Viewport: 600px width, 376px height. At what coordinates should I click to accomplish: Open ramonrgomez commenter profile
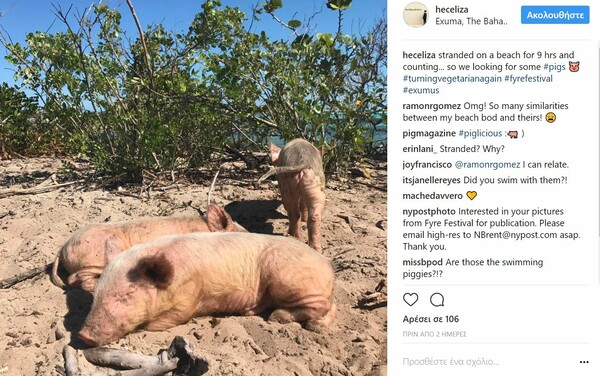pos(432,106)
